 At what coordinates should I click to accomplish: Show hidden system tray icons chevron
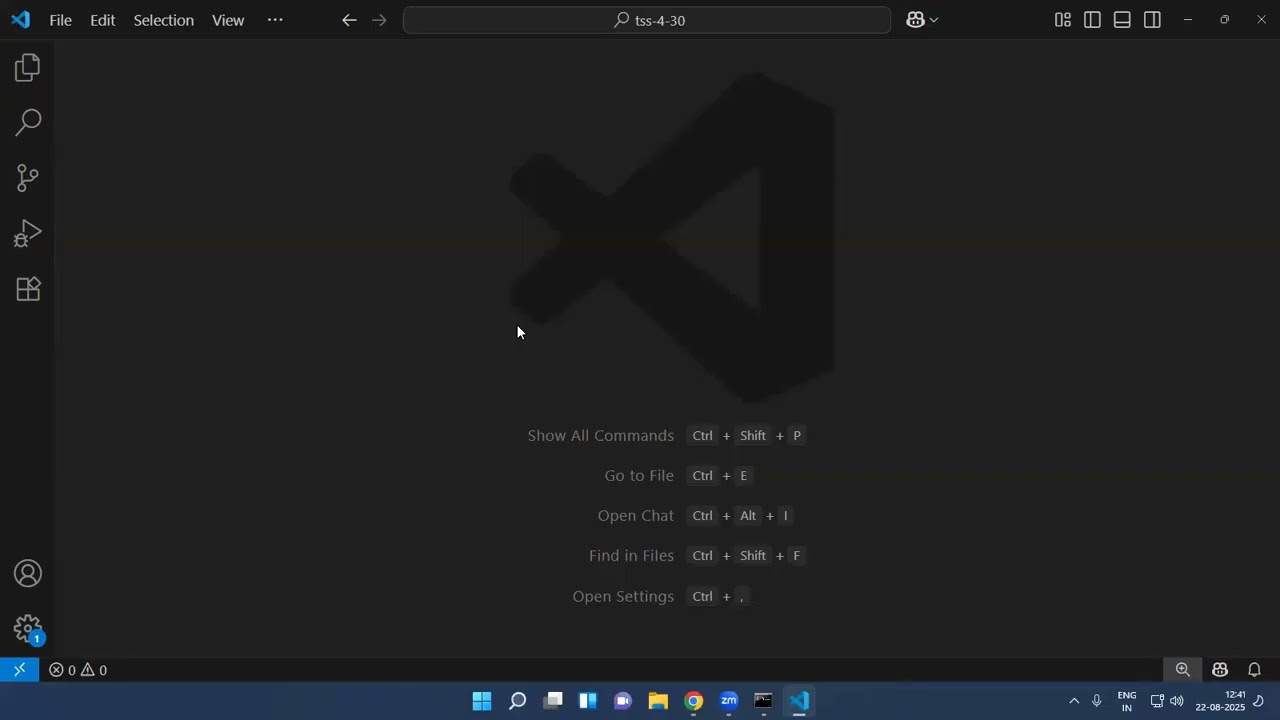tap(1074, 701)
